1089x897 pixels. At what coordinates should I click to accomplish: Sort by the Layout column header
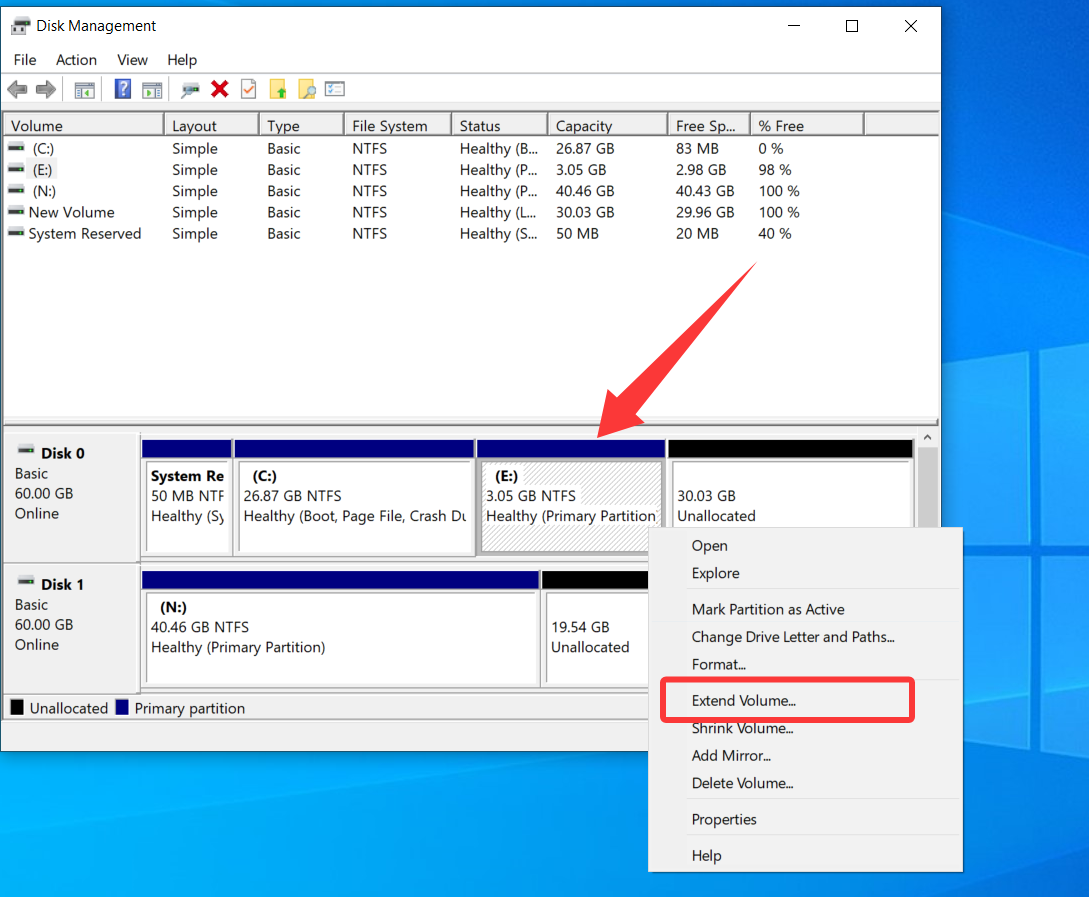pos(212,126)
